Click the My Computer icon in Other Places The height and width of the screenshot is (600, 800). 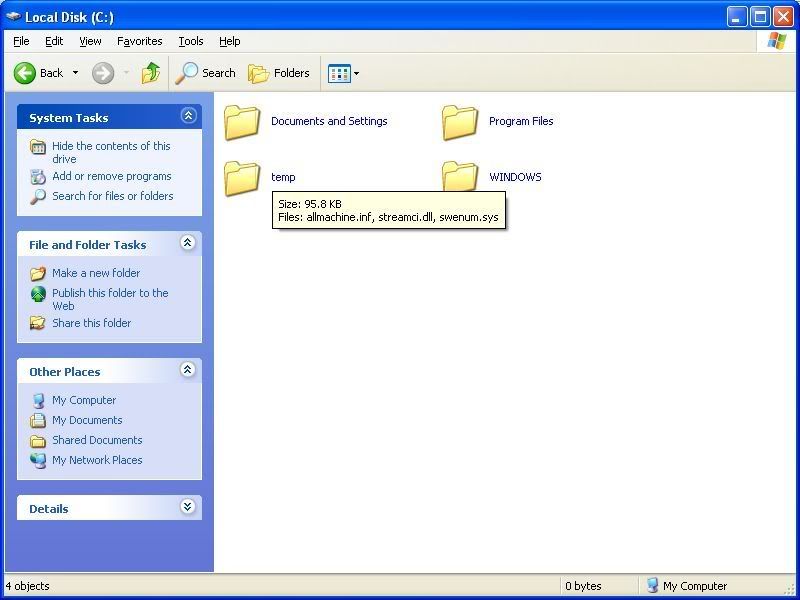pyautogui.click(x=38, y=401)
